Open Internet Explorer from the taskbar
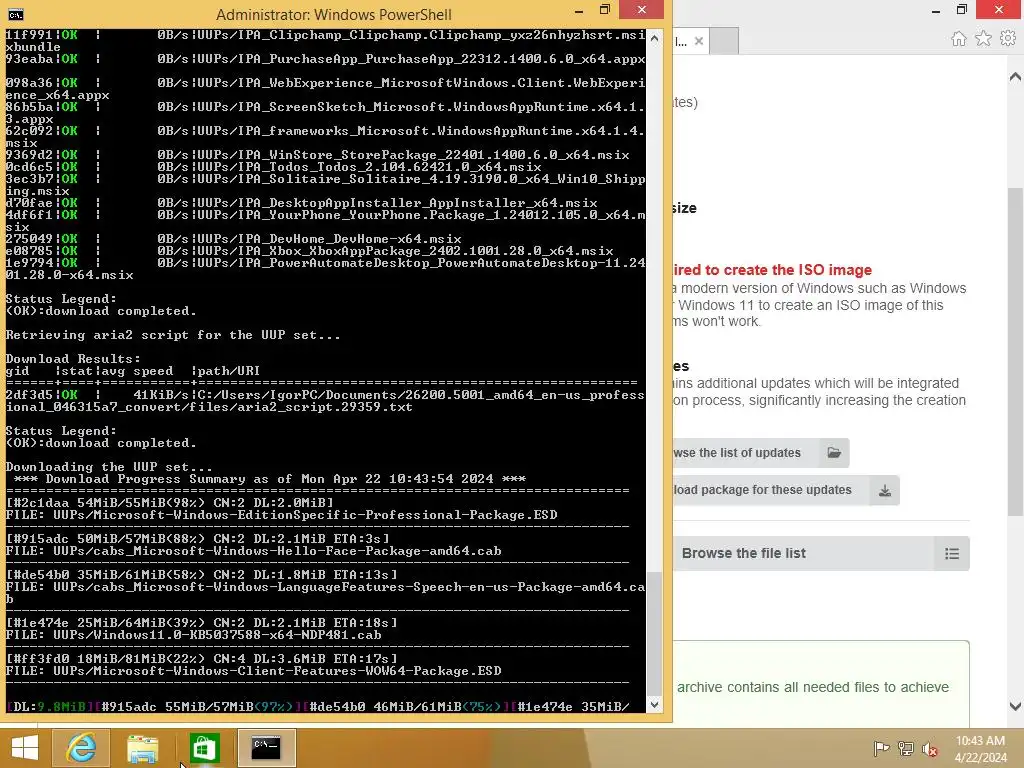The height and width of the screenshot is (768, 1024). tap(81, 748)
